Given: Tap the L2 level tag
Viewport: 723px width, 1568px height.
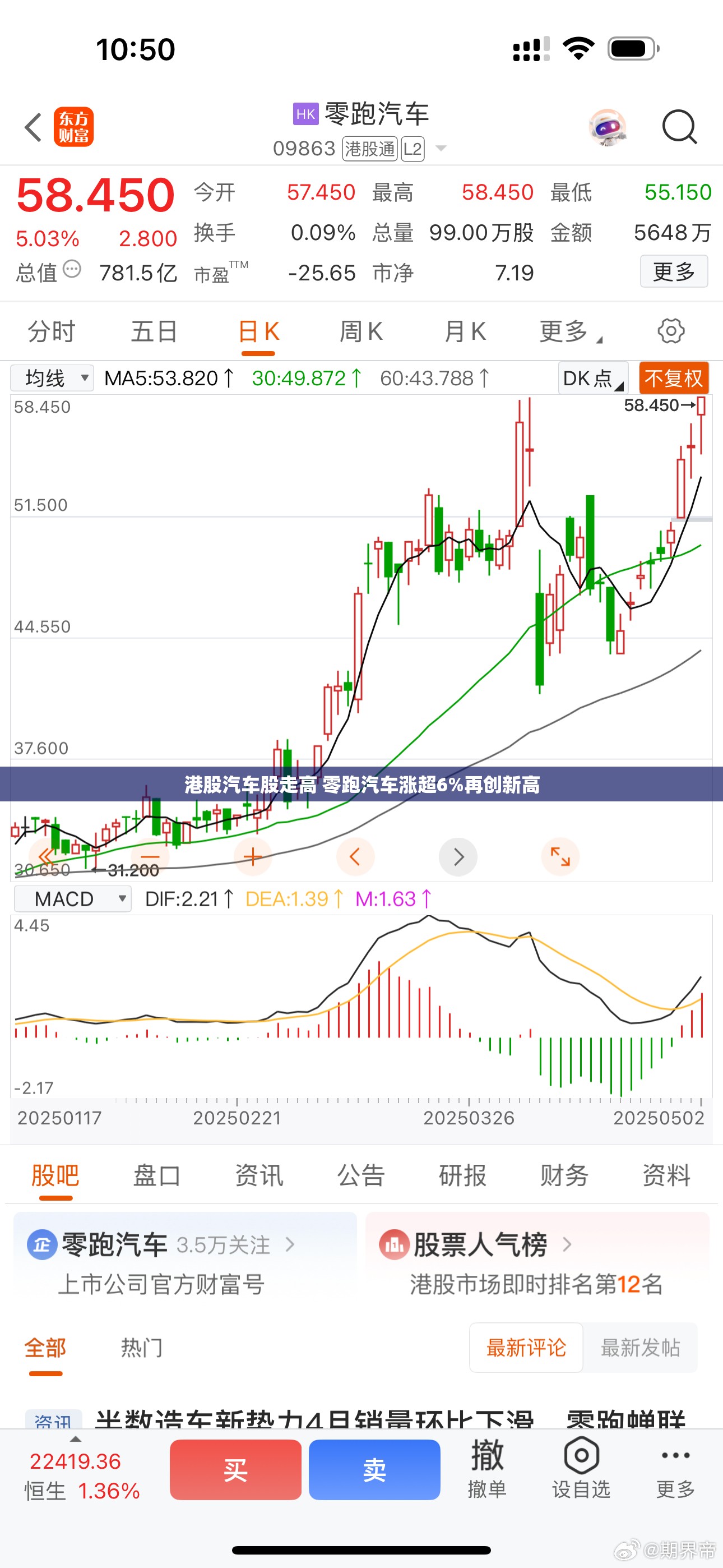Looking at the screenshot, I should [413, 149].
